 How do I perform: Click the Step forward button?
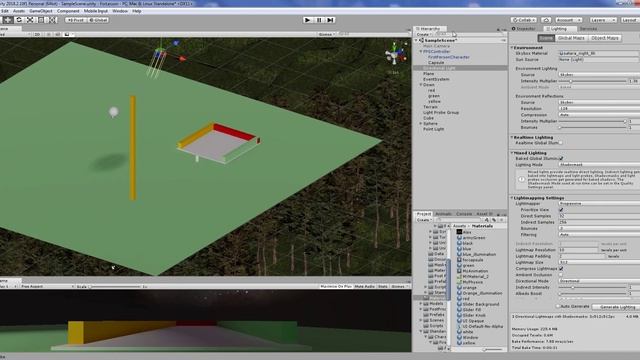coord(331,20)
